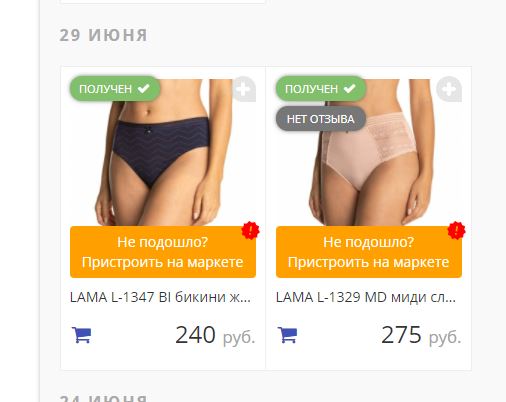Click the НЕТ ОТЗЫВА badge
Image resolution: width=506 pixels, height=402 pixels.
pos(321,119)
